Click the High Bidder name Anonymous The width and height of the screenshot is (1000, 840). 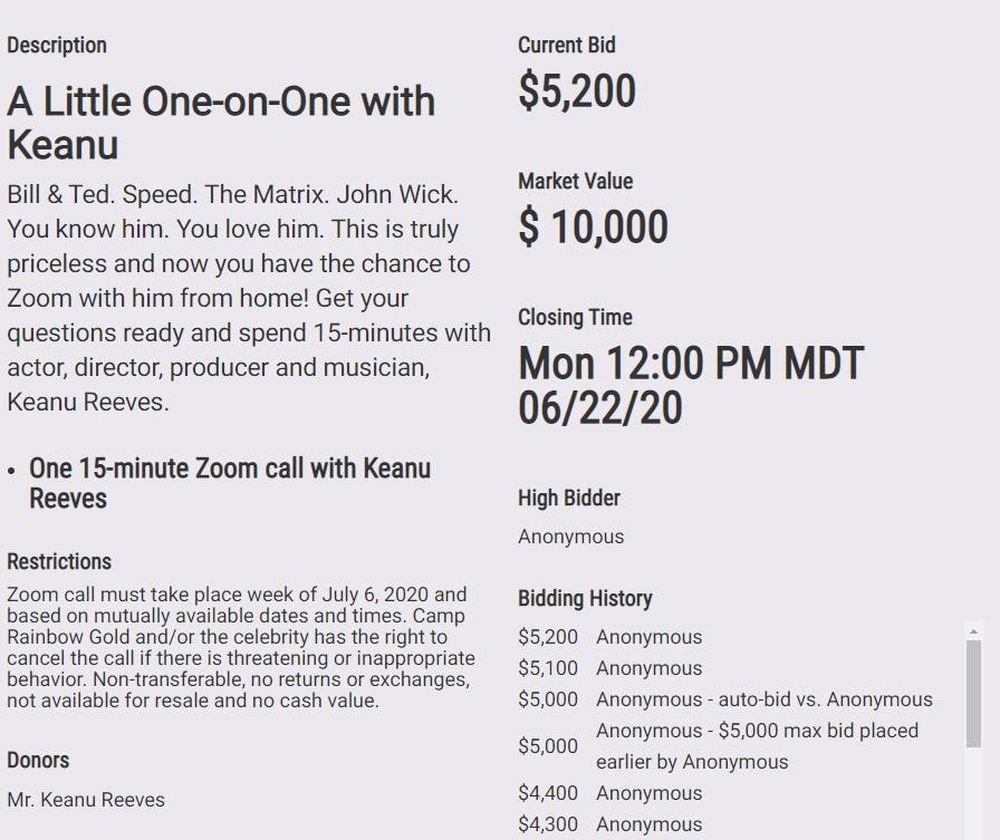(x=571, y=537)
